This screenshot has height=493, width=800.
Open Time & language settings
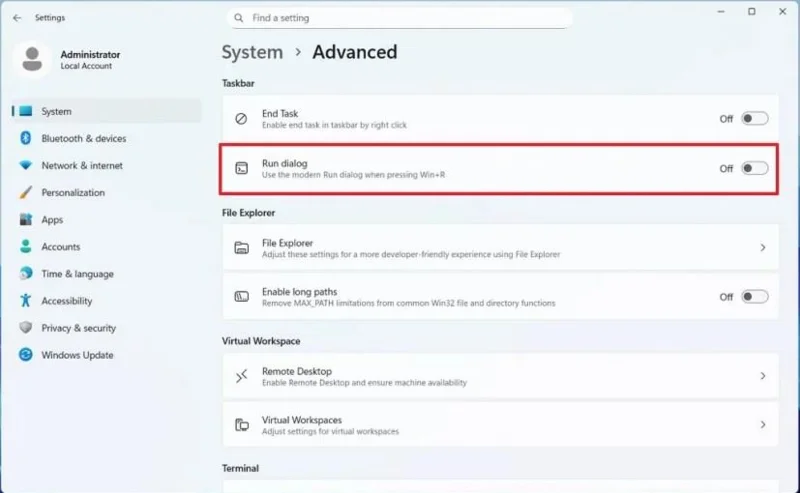pyautogui.click(x=107, y=274)
